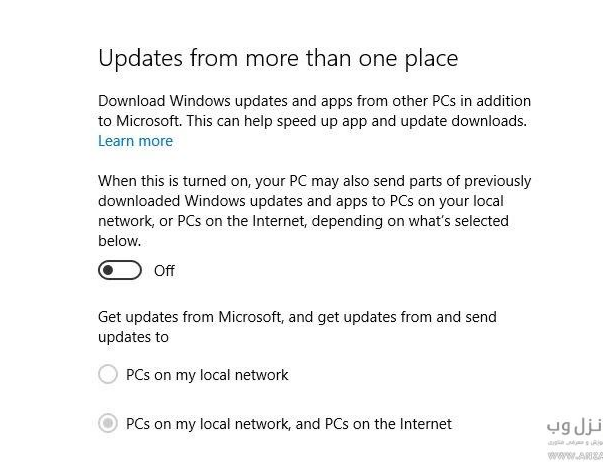This screenshot has width=603, height=462.
Task: Click the 'Updates from more than one place' heading
Action: point(278,58)
